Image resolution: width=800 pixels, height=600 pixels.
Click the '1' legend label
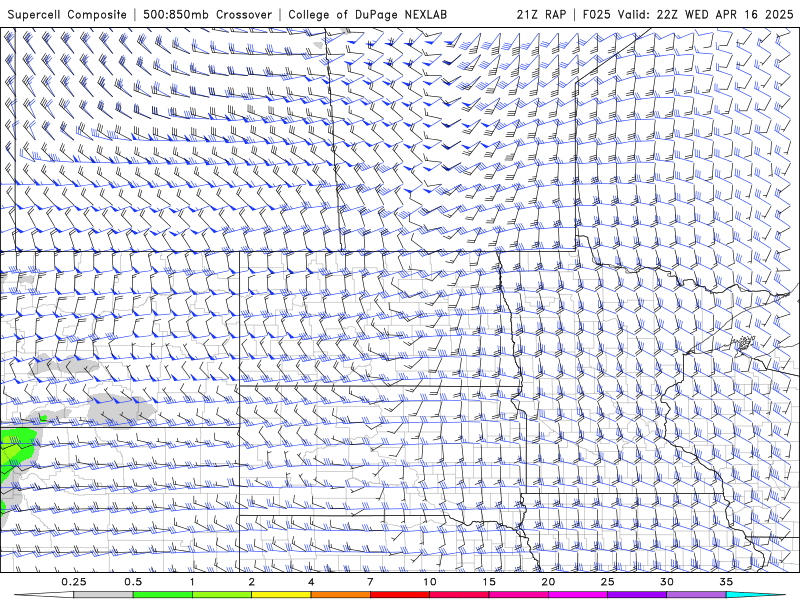click(192, 582)
